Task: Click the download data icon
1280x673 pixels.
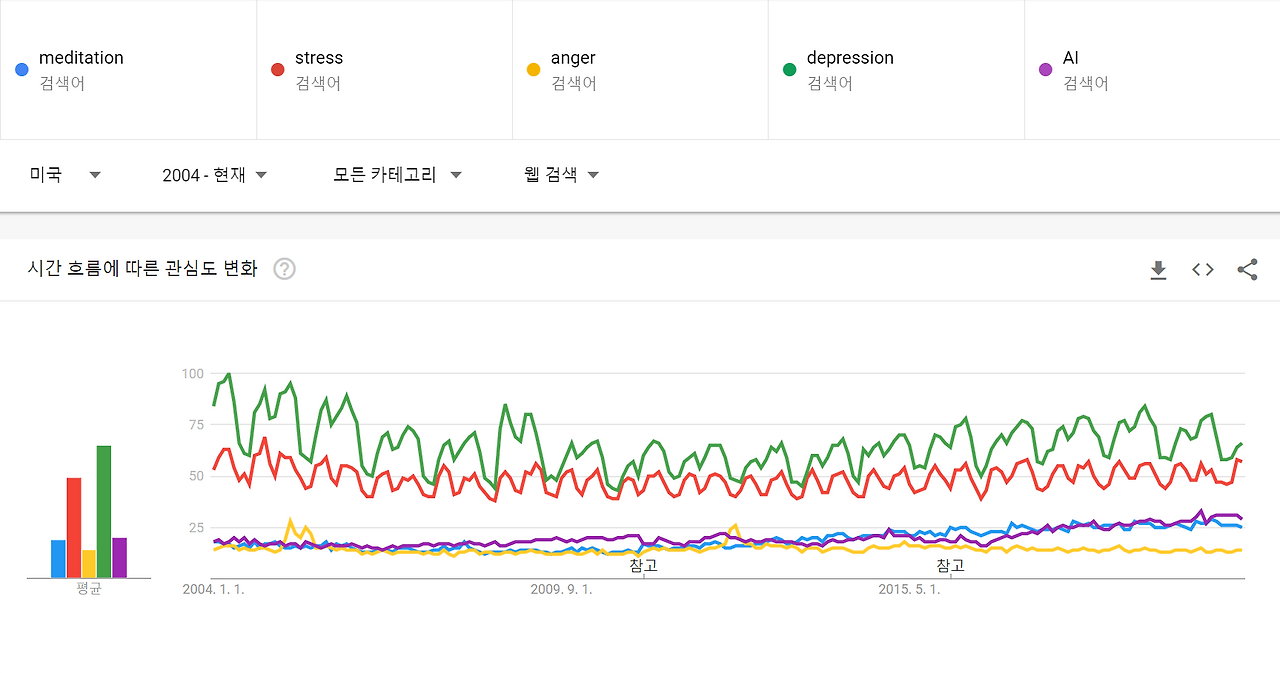Action: 1158,269
